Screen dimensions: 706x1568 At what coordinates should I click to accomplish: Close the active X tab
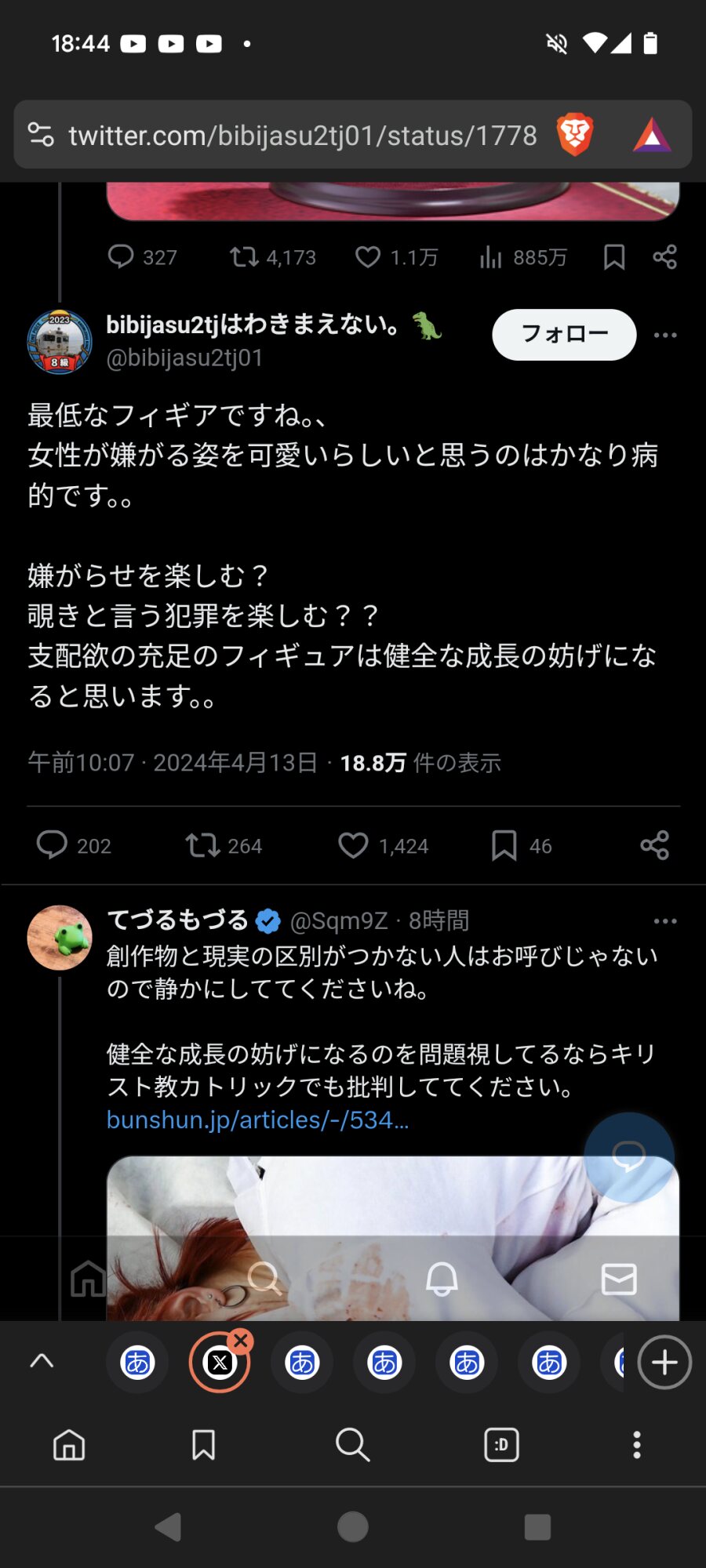[241, 1341]
